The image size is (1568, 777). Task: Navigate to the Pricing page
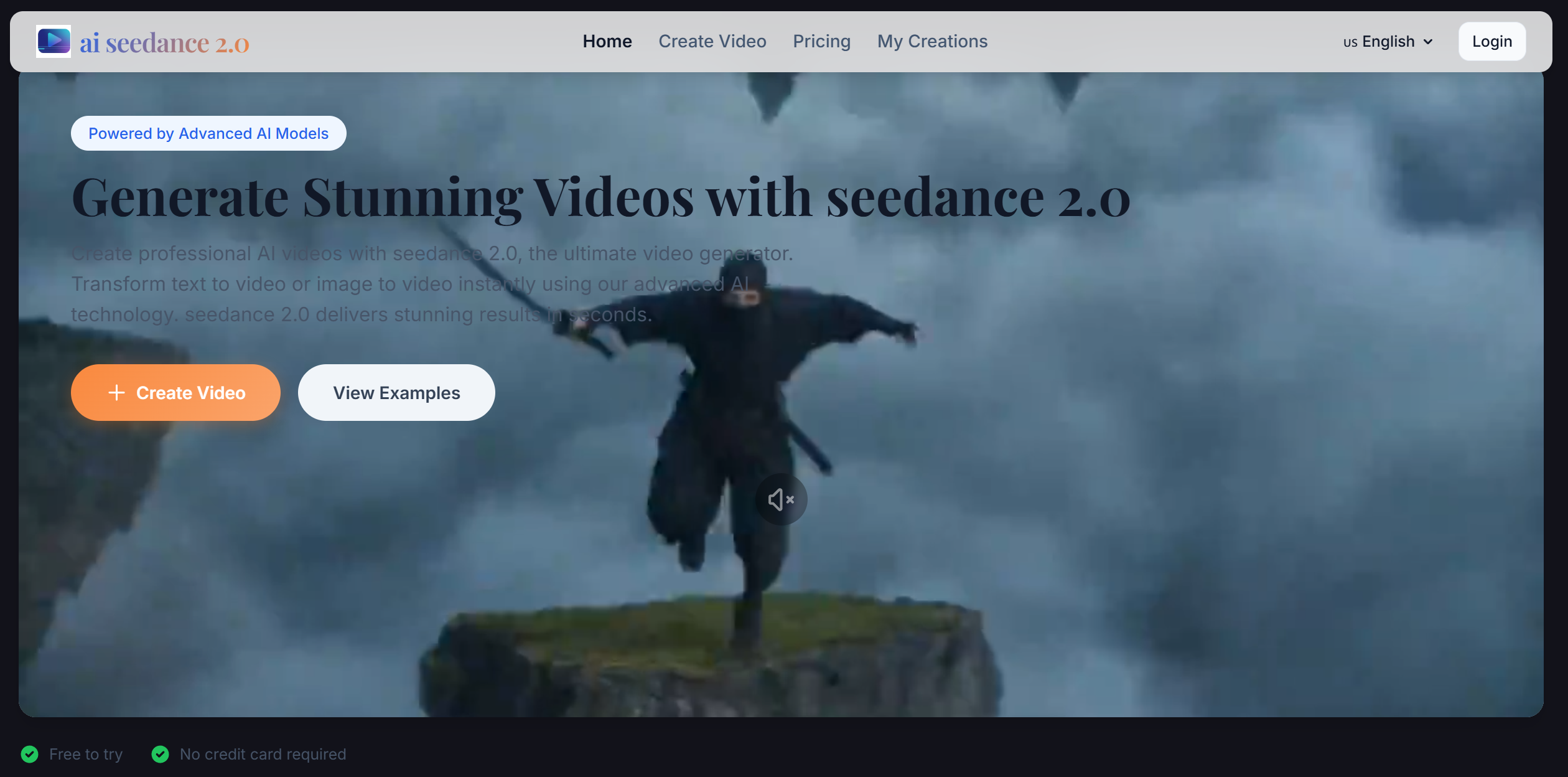[821, 41]
